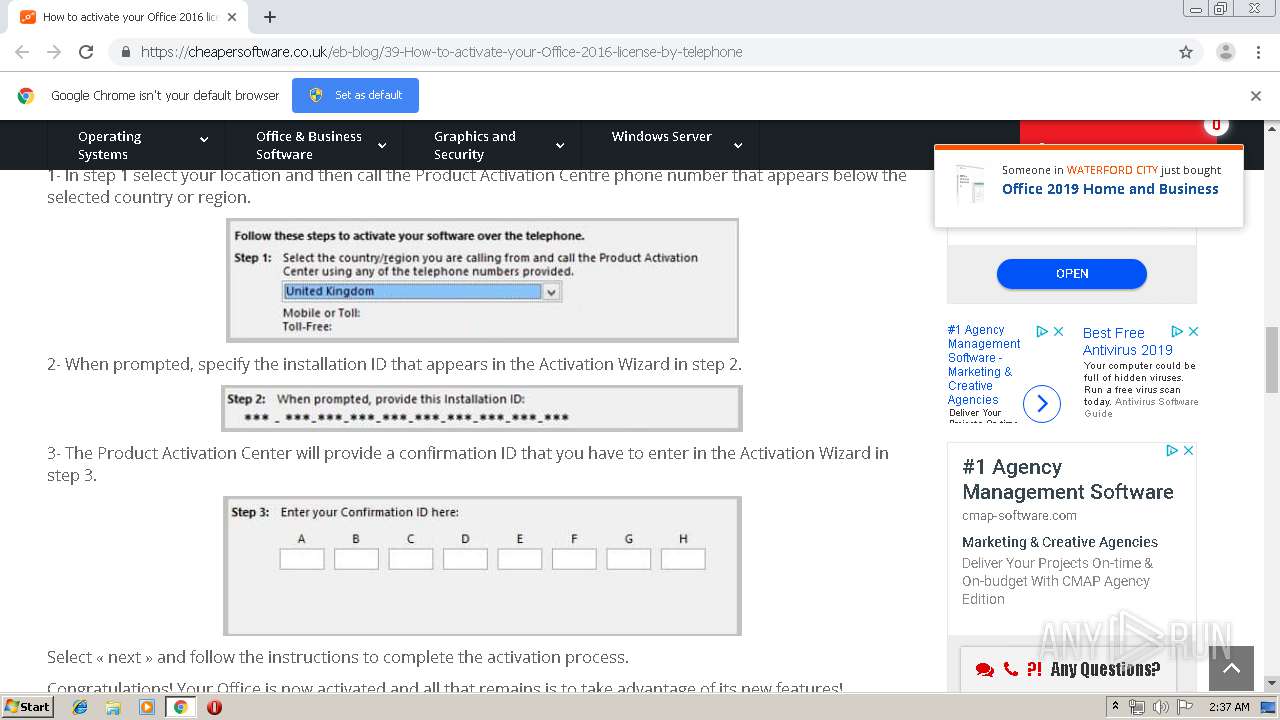Expand Operating Systems chevron

(x=204, y=141)
